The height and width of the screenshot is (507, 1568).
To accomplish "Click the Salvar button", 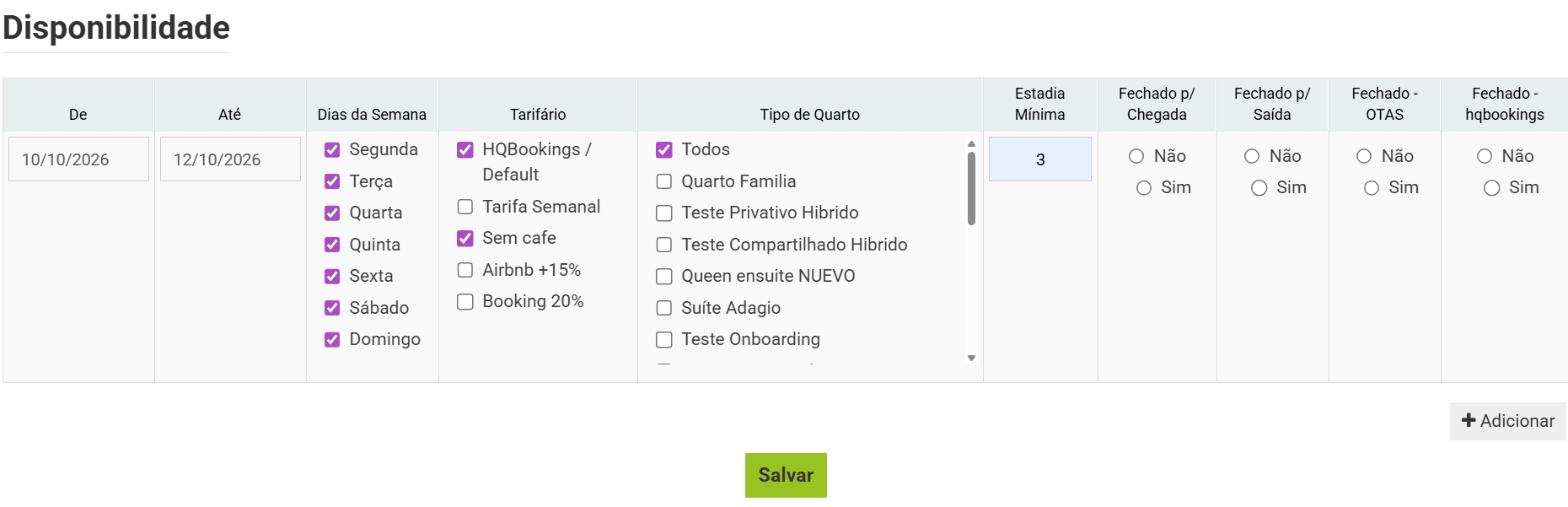I will coord(785,475).
